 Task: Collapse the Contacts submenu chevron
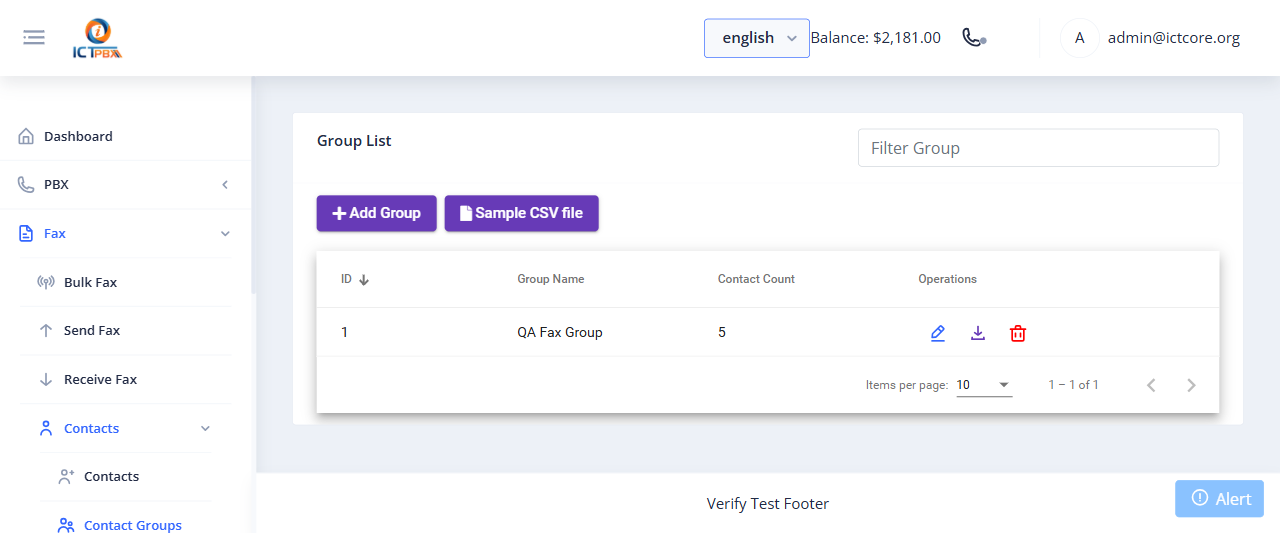205,429
